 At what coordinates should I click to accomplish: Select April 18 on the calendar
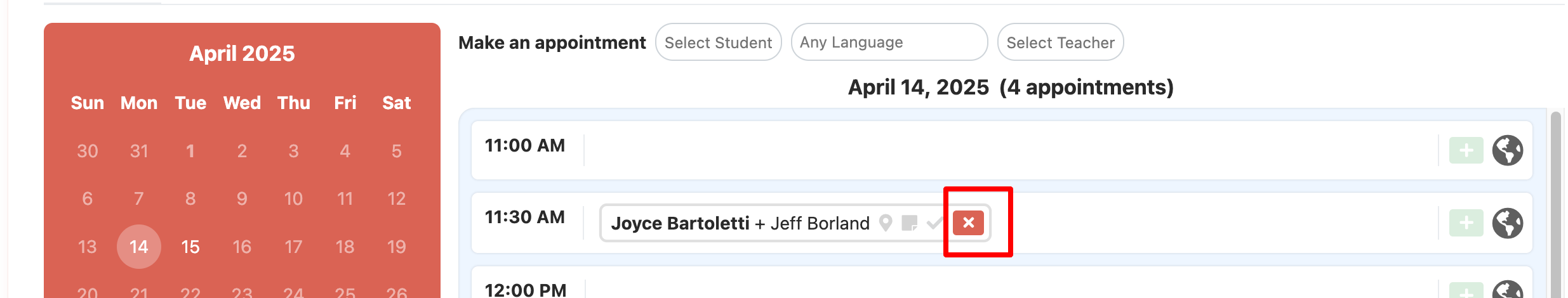point(345,247)
